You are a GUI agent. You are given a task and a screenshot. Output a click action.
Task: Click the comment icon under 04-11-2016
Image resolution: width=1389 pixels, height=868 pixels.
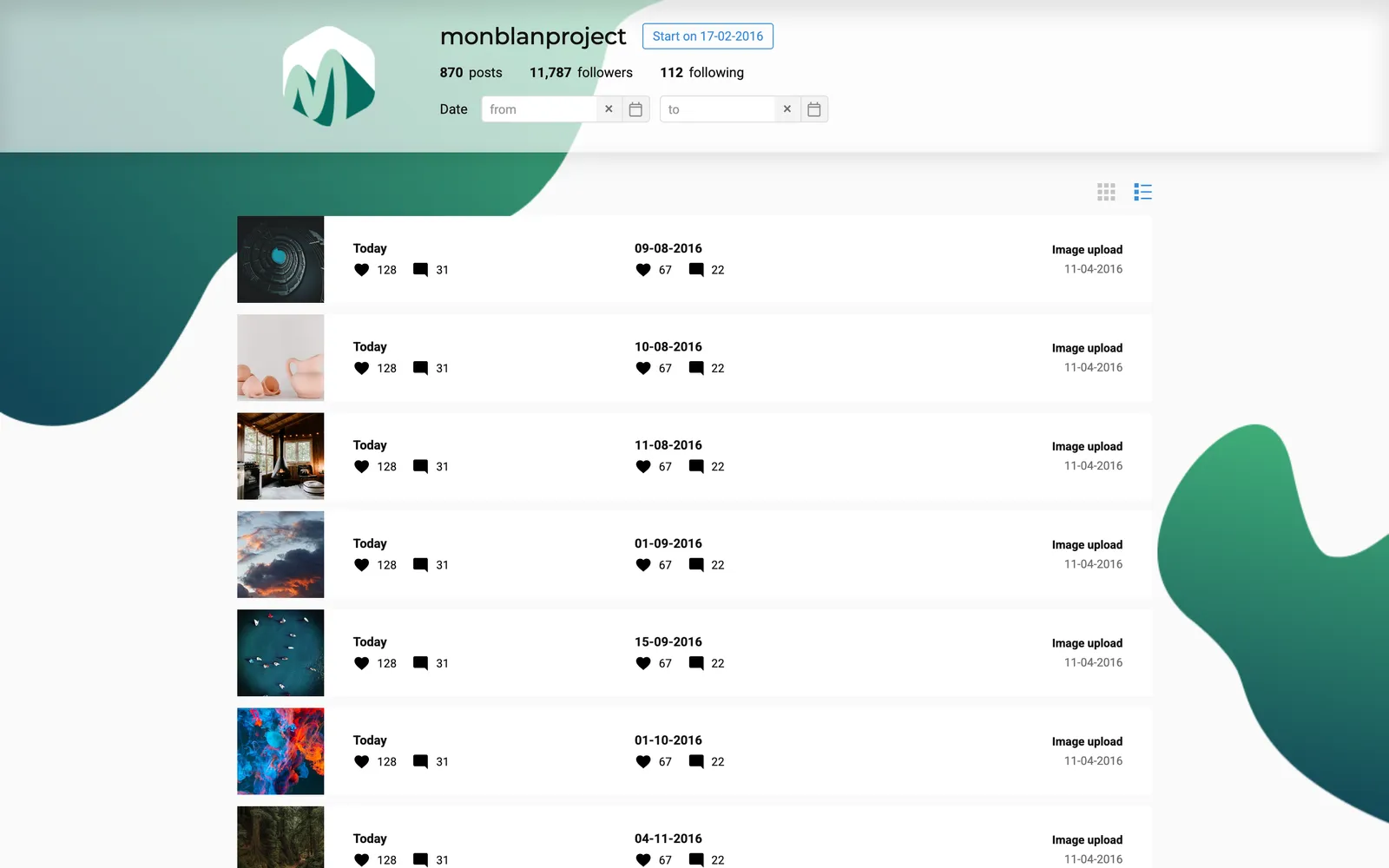pyautogui.click(x=696, y=860)
